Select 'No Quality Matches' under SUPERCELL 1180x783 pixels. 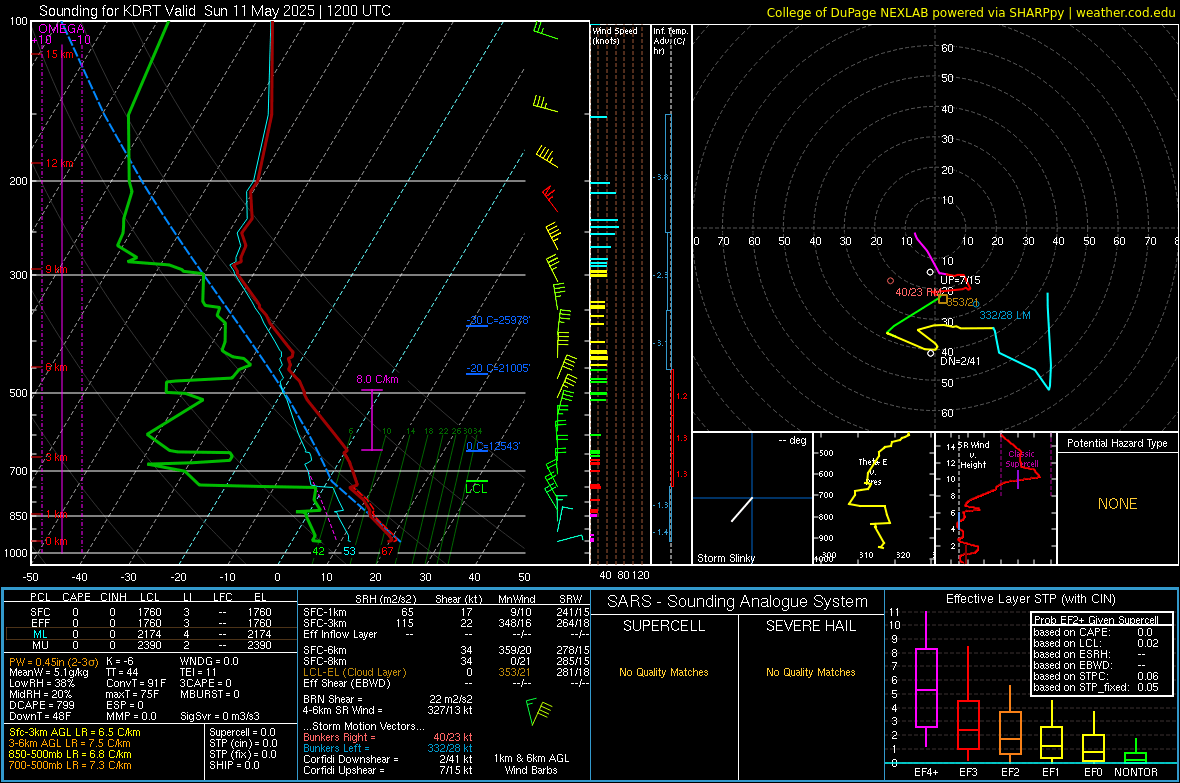(x=664, y=672)
